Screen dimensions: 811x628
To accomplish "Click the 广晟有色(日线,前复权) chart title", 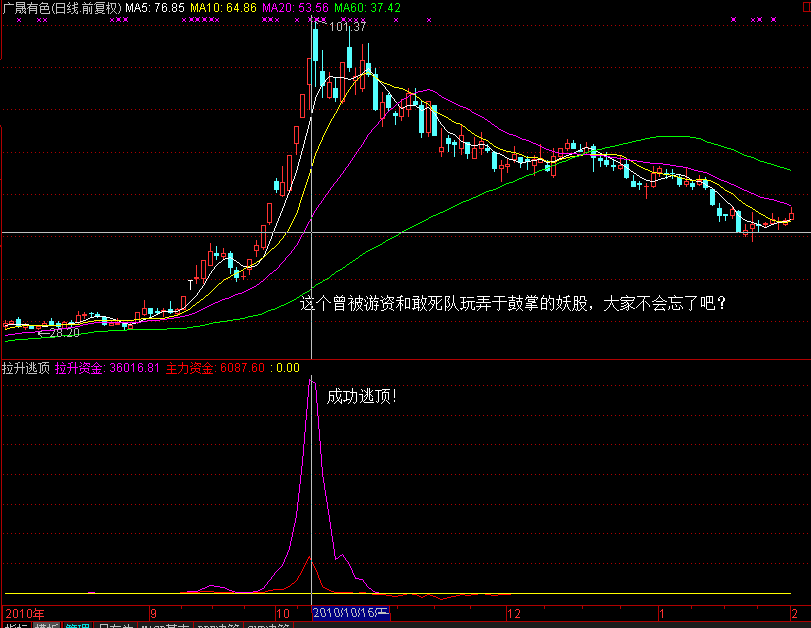I will click(62, 8).
